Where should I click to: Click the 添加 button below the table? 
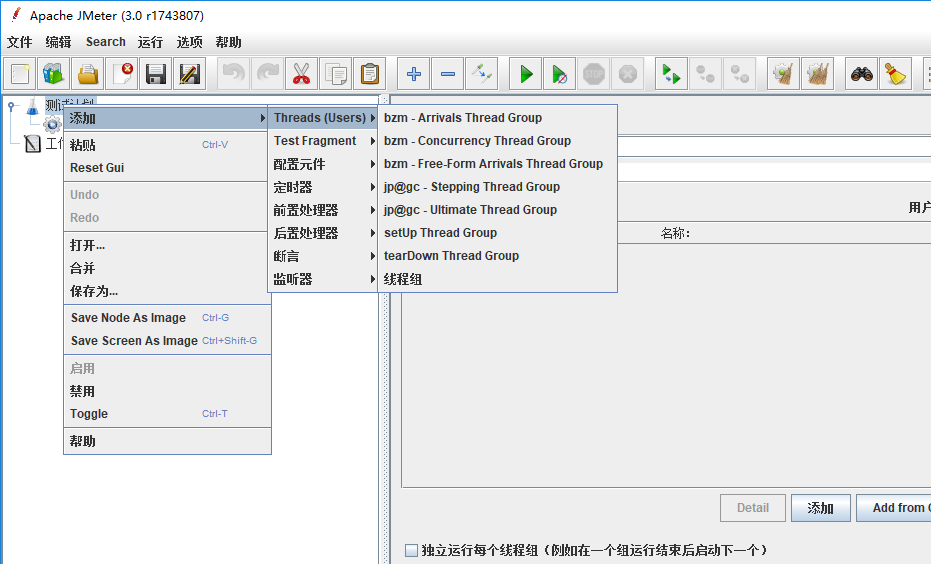coord(821,508)
